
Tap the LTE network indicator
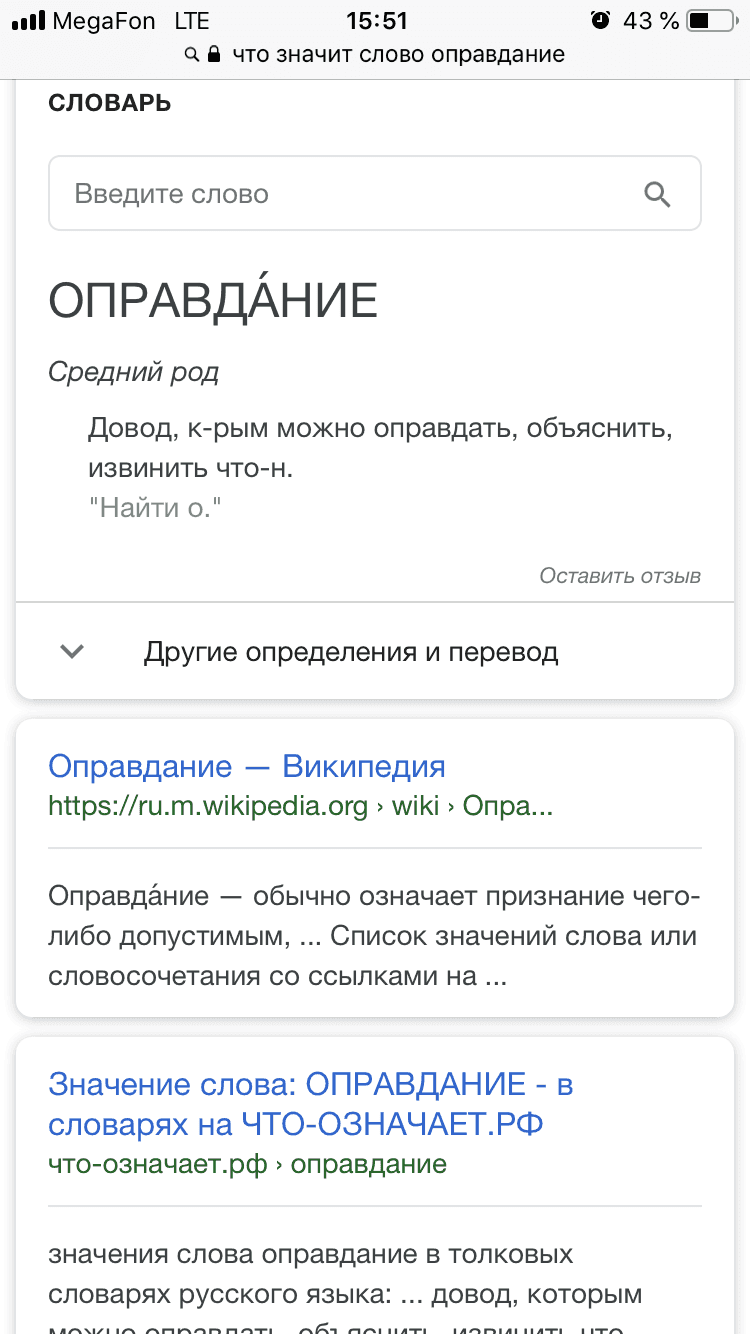pyautogui.click(x=192, y=19)
